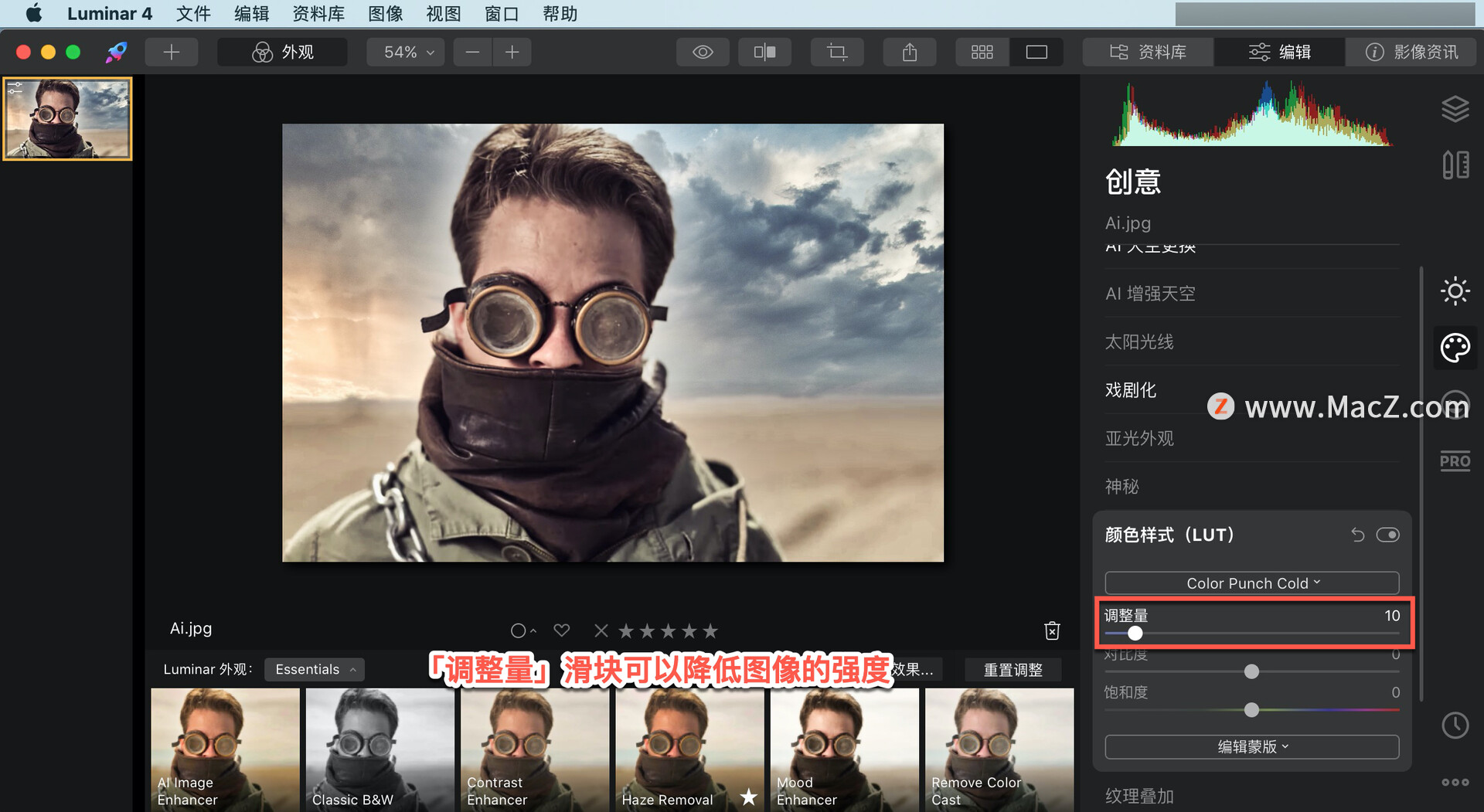
Task: Apply the Classic B&W look
Action: (380, 749)
